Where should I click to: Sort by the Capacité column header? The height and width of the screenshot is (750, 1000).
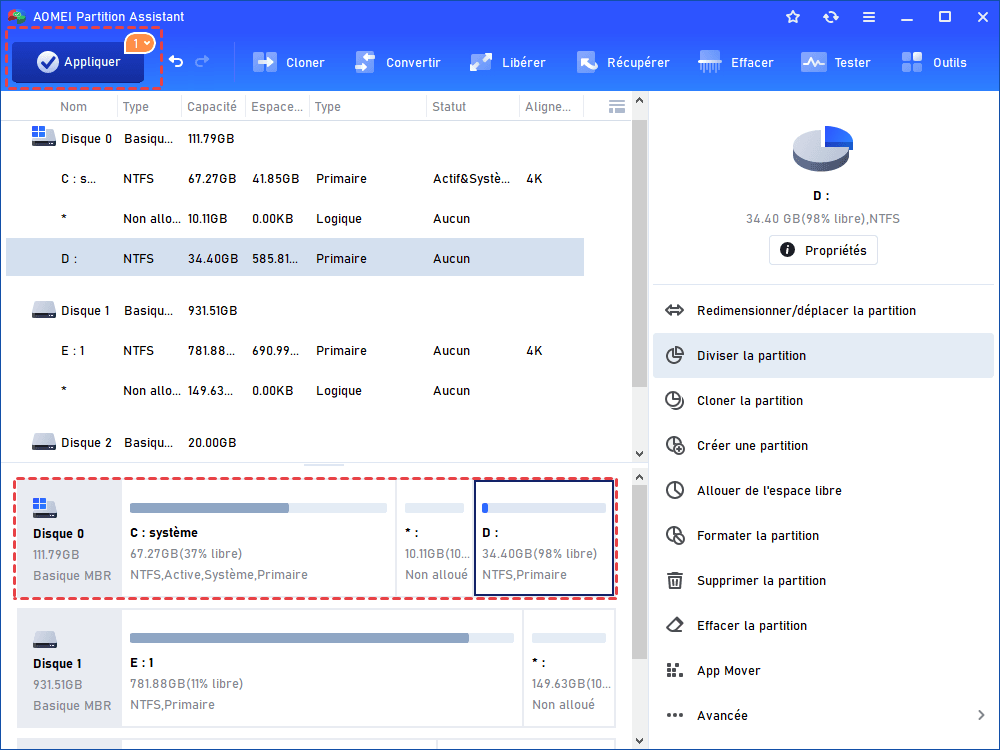(x=212, y=107)
